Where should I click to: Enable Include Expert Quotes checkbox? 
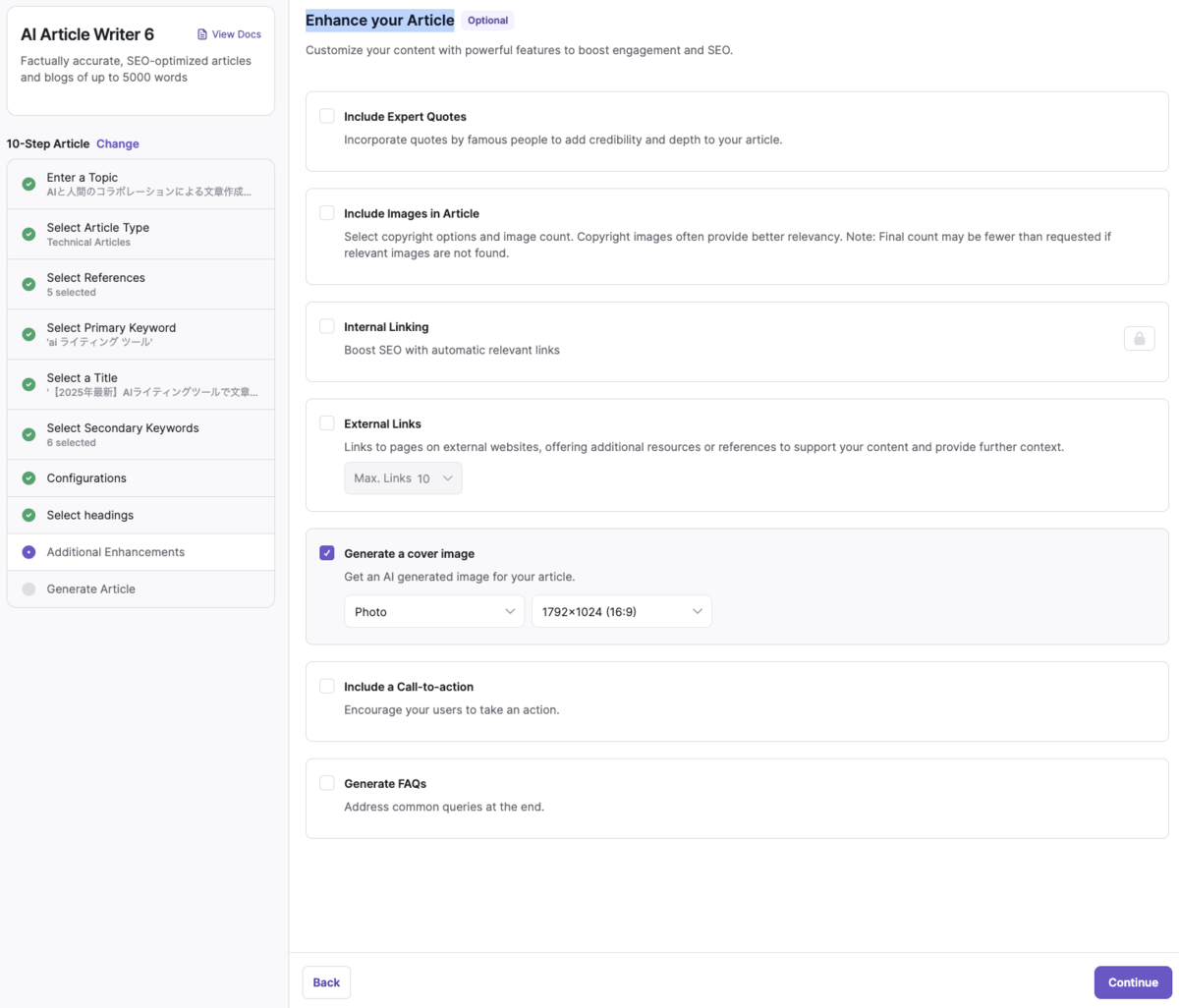pyautogui.click(x=327, y=116)
